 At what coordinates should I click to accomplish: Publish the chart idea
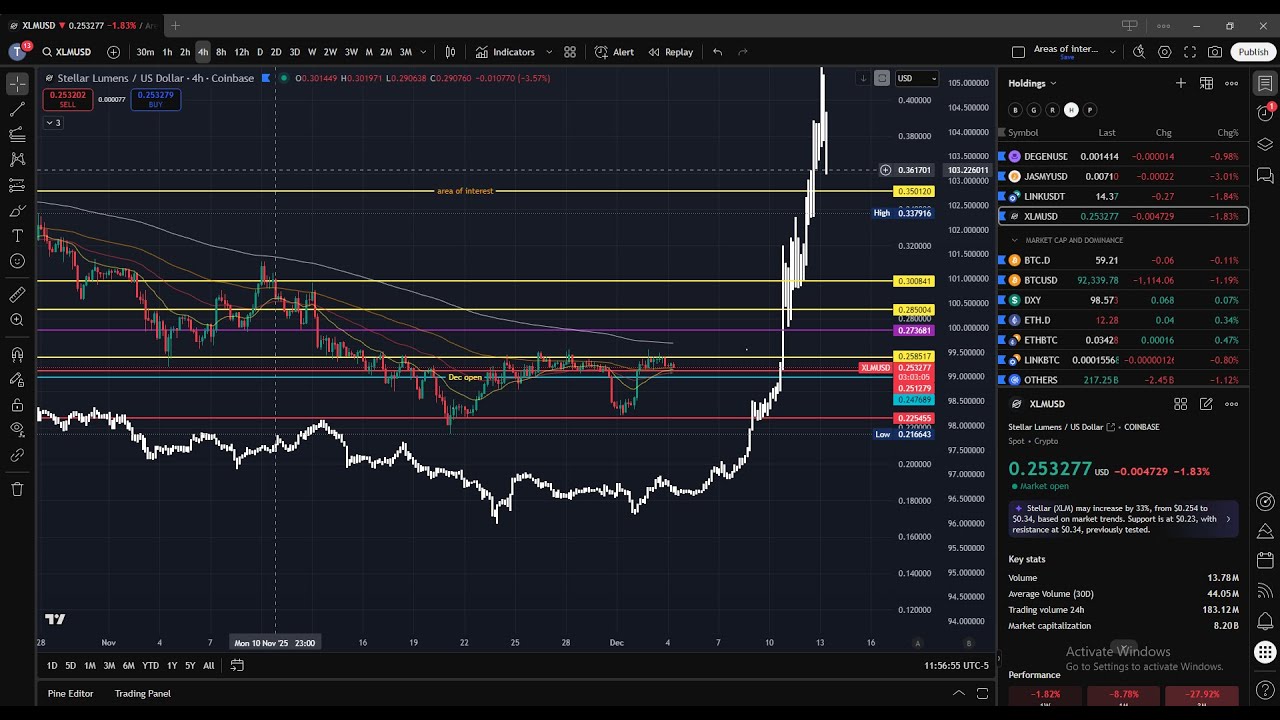coord(1253,52)
